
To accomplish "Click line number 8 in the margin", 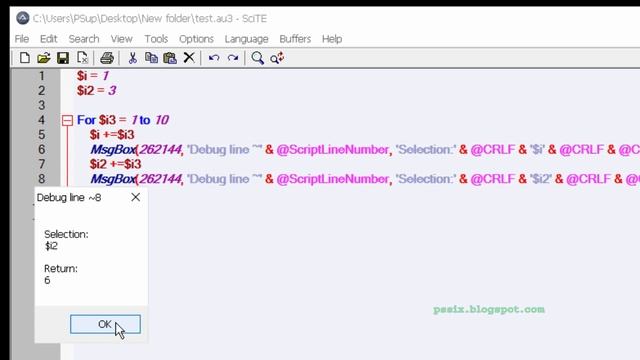I will tap(42, 179).
